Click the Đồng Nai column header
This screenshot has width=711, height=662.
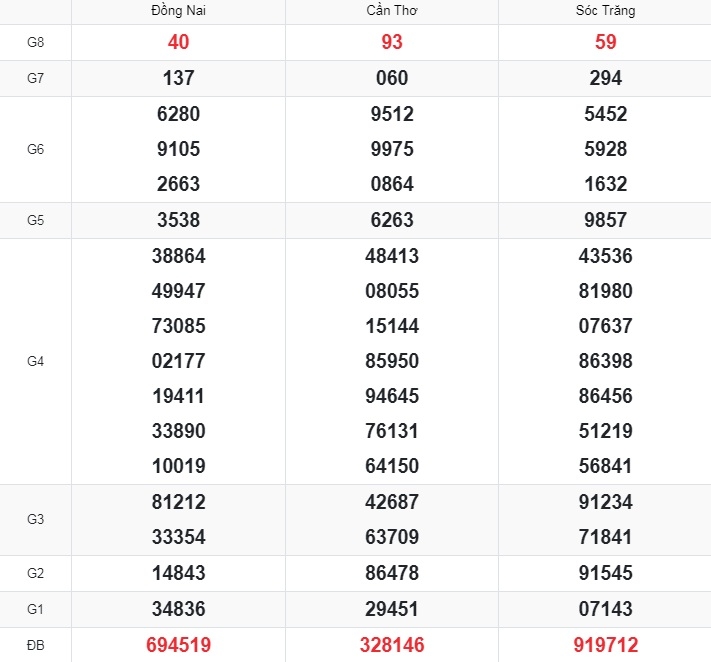click(178, 10)
